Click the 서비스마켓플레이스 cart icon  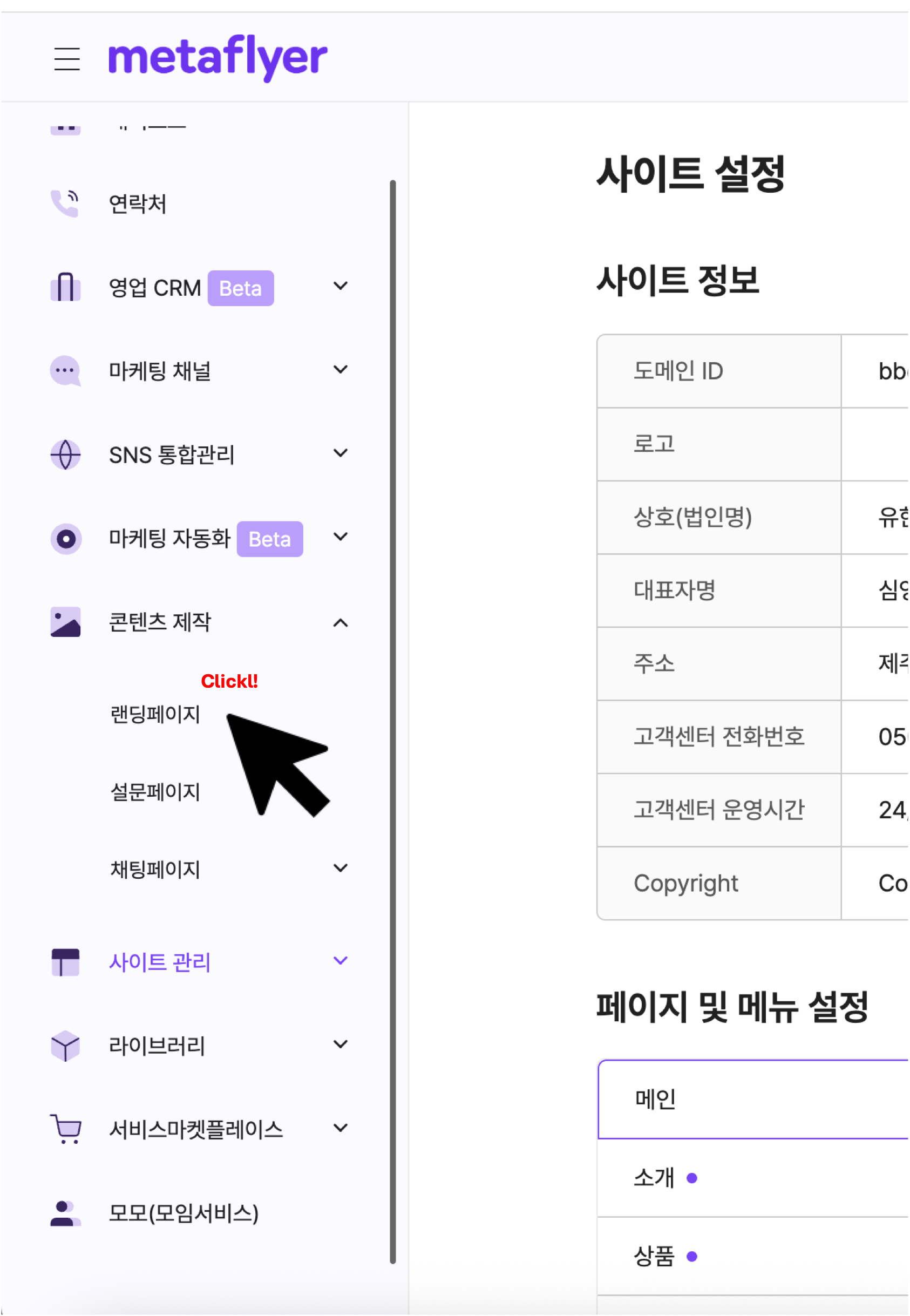coord(65,1129)
